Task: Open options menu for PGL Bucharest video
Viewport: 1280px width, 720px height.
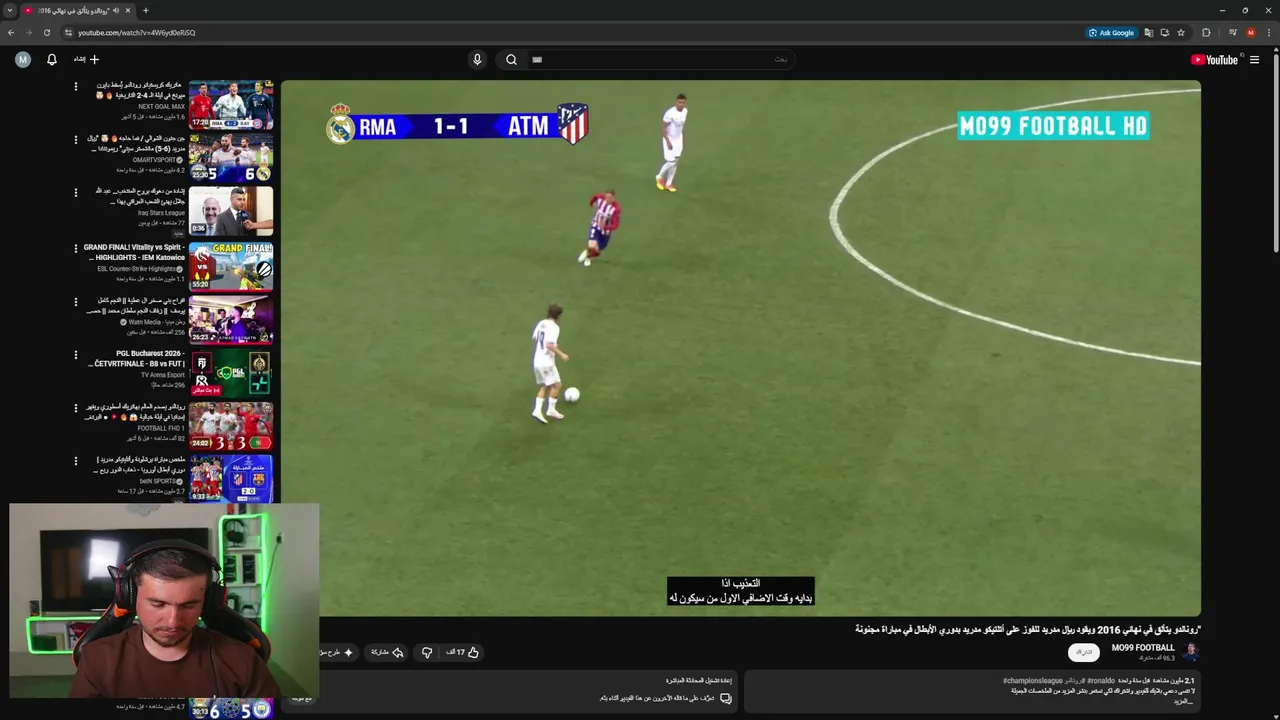Action: (75, 354)
